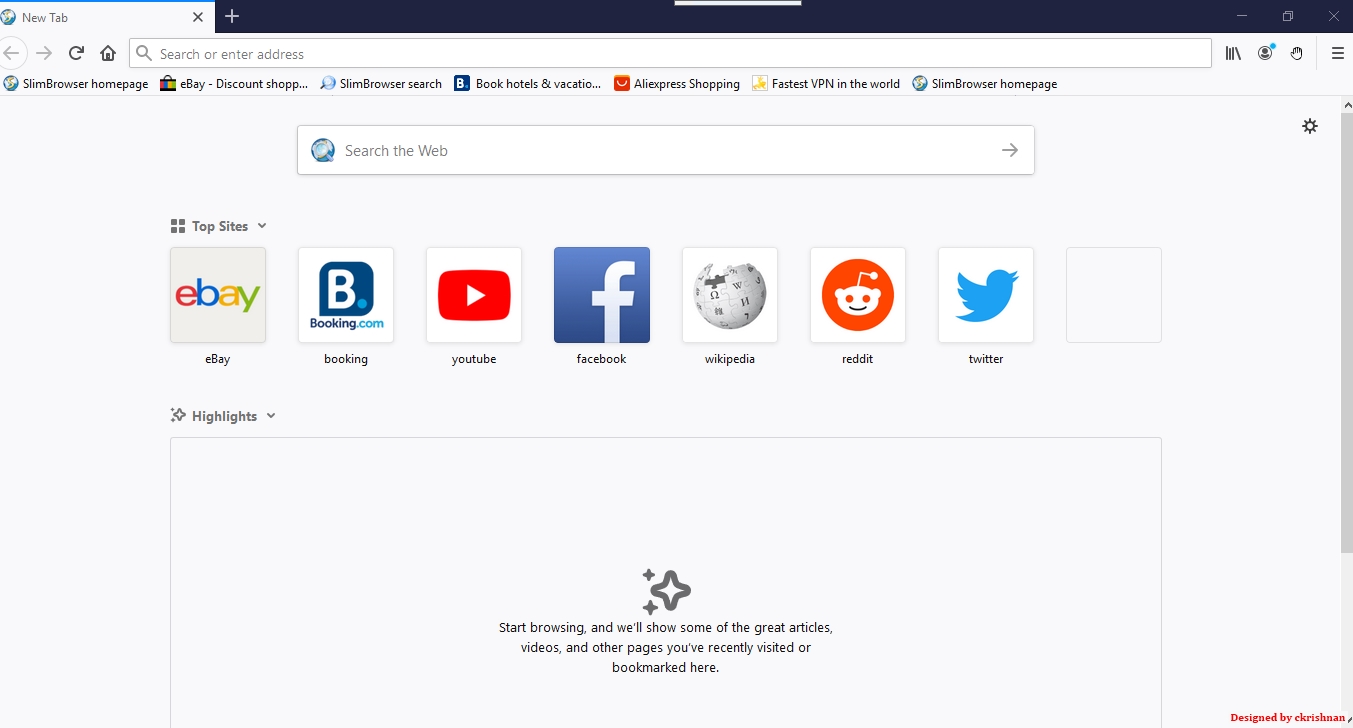Go forward with the forward arrow button
The image size is (1353, 728).
[x=43, y=53]
